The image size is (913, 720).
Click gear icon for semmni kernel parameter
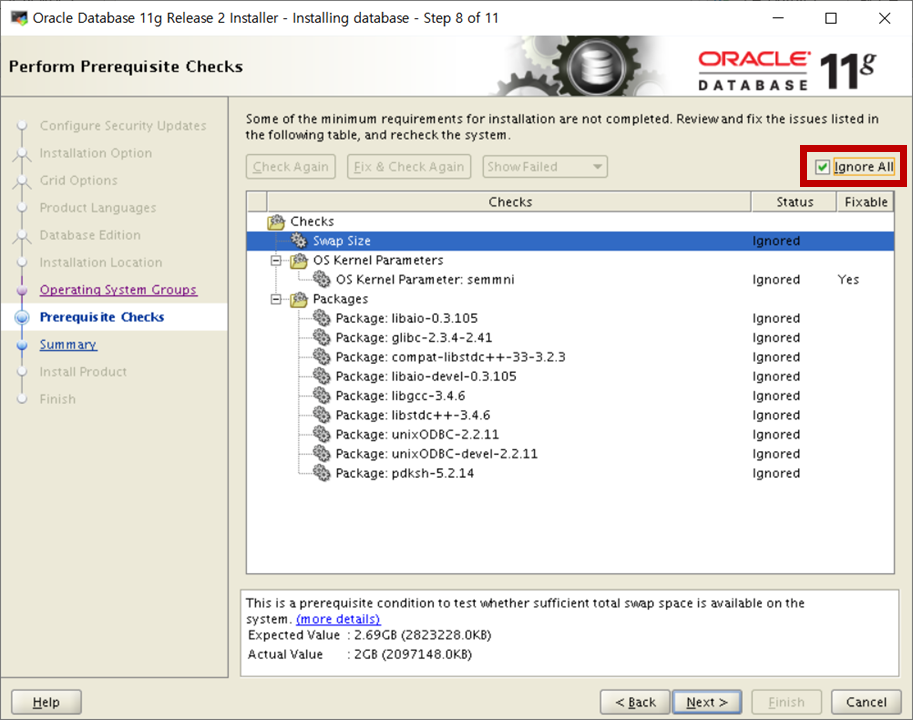click(321, 279)
